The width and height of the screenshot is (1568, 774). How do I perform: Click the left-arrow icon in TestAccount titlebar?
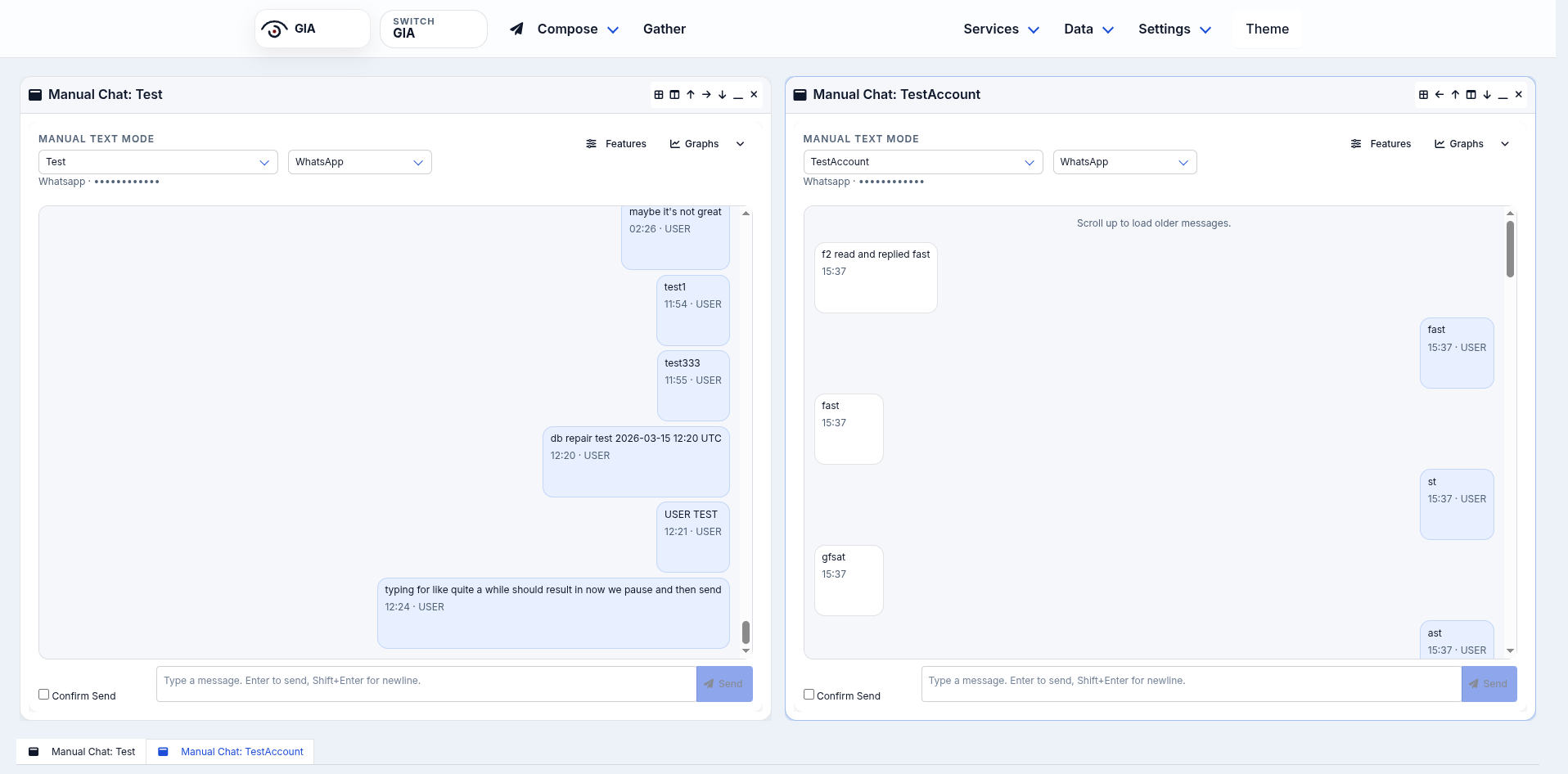[1439, 95]
